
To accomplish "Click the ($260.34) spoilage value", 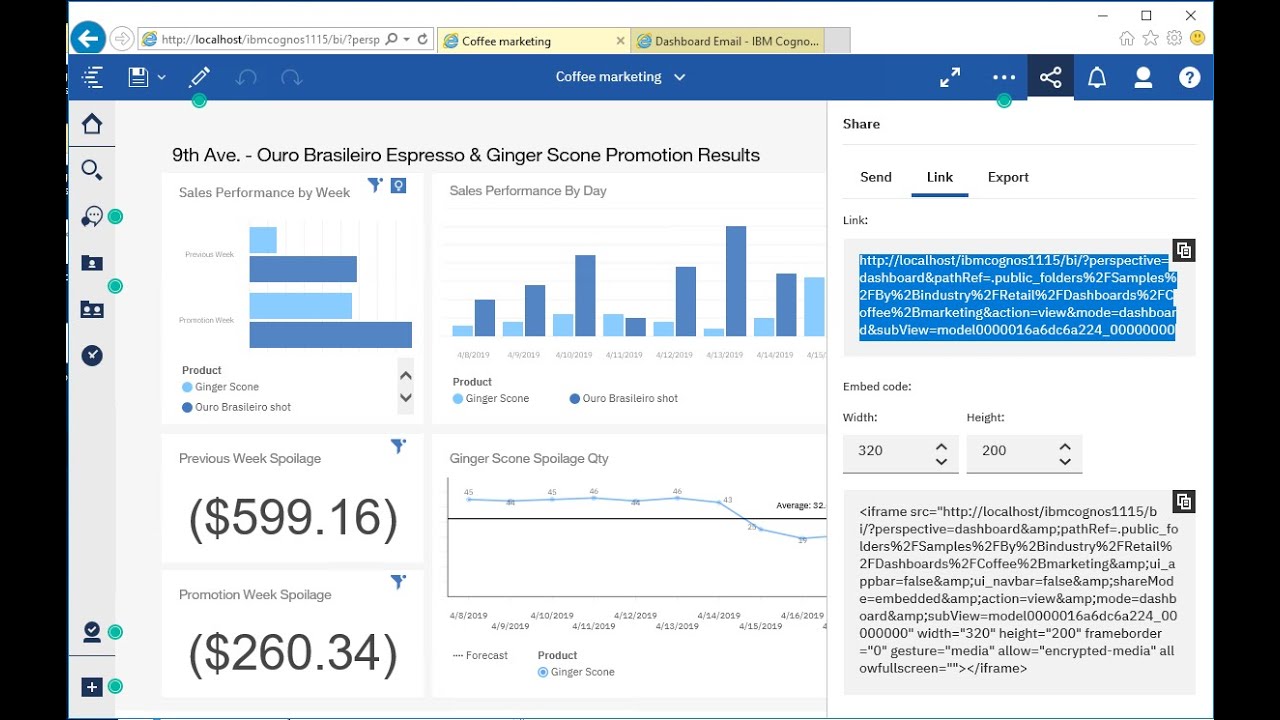I will click(293, 654).
